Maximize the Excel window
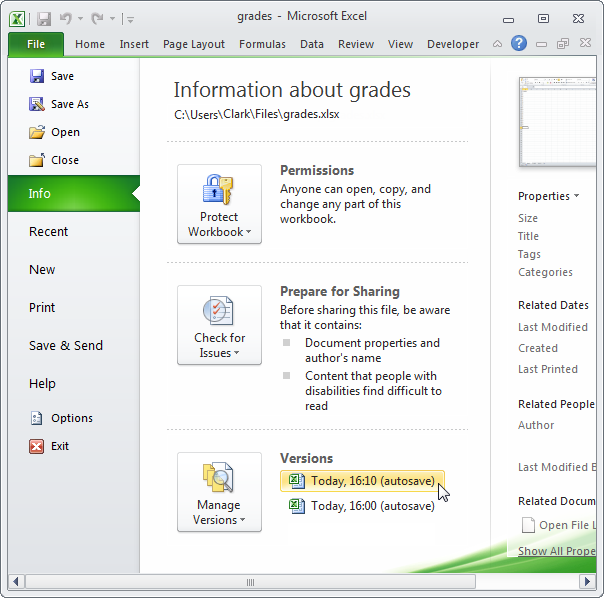Screen dimensions: 604x598 coord(543,18)
